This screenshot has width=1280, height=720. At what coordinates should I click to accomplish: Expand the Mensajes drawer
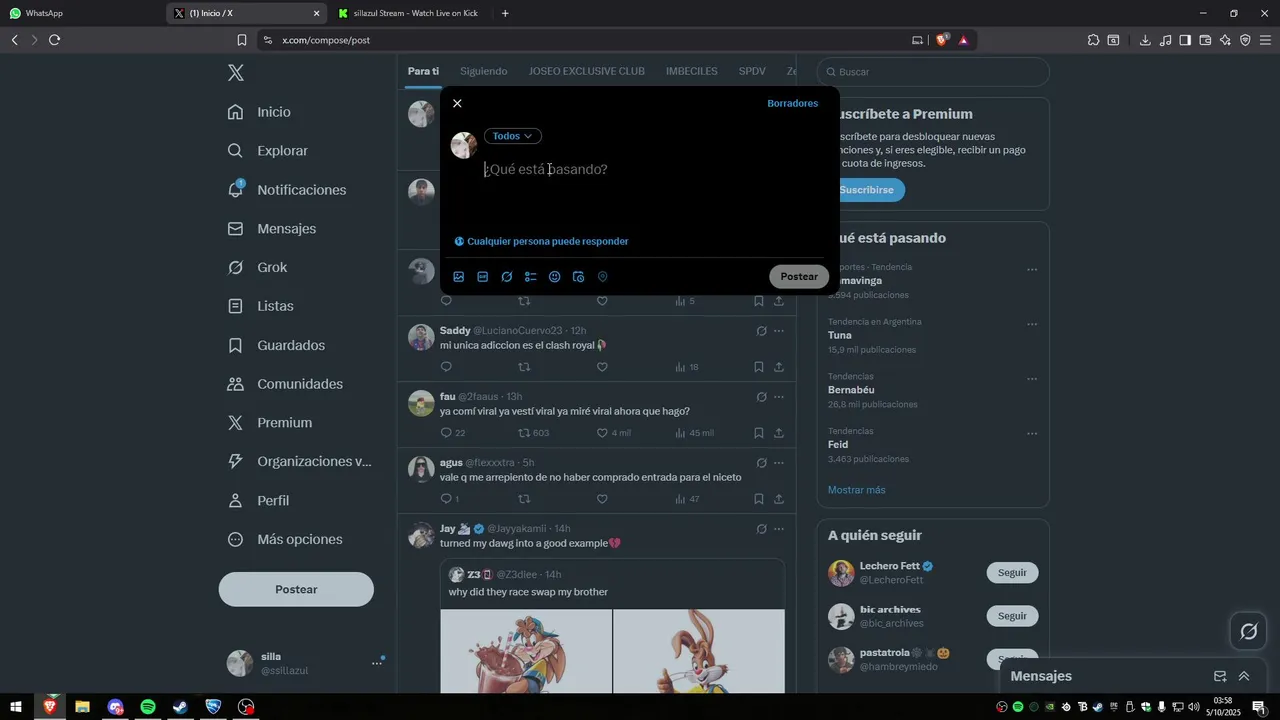(x=1244, y=676)
